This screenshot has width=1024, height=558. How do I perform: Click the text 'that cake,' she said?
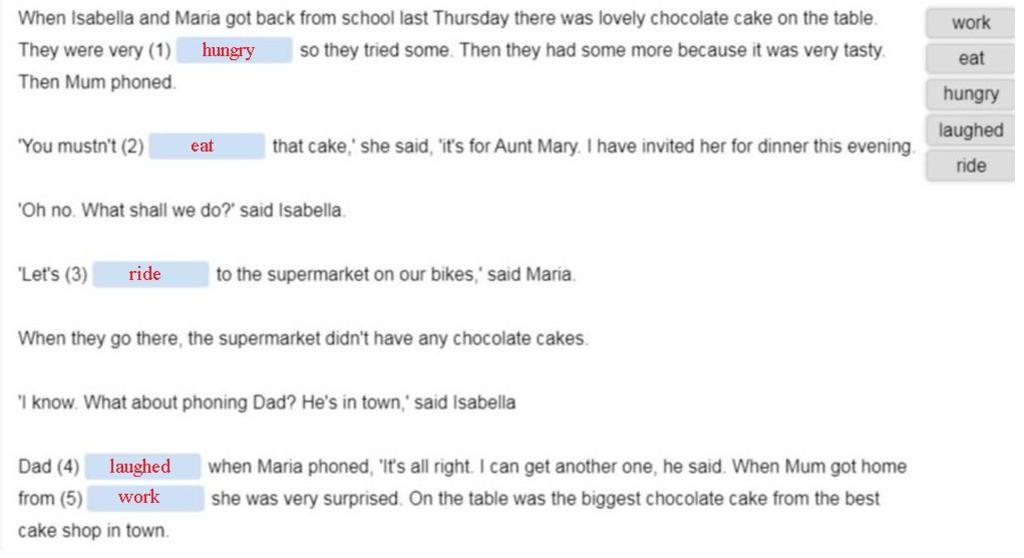click(x=351, y=146)
